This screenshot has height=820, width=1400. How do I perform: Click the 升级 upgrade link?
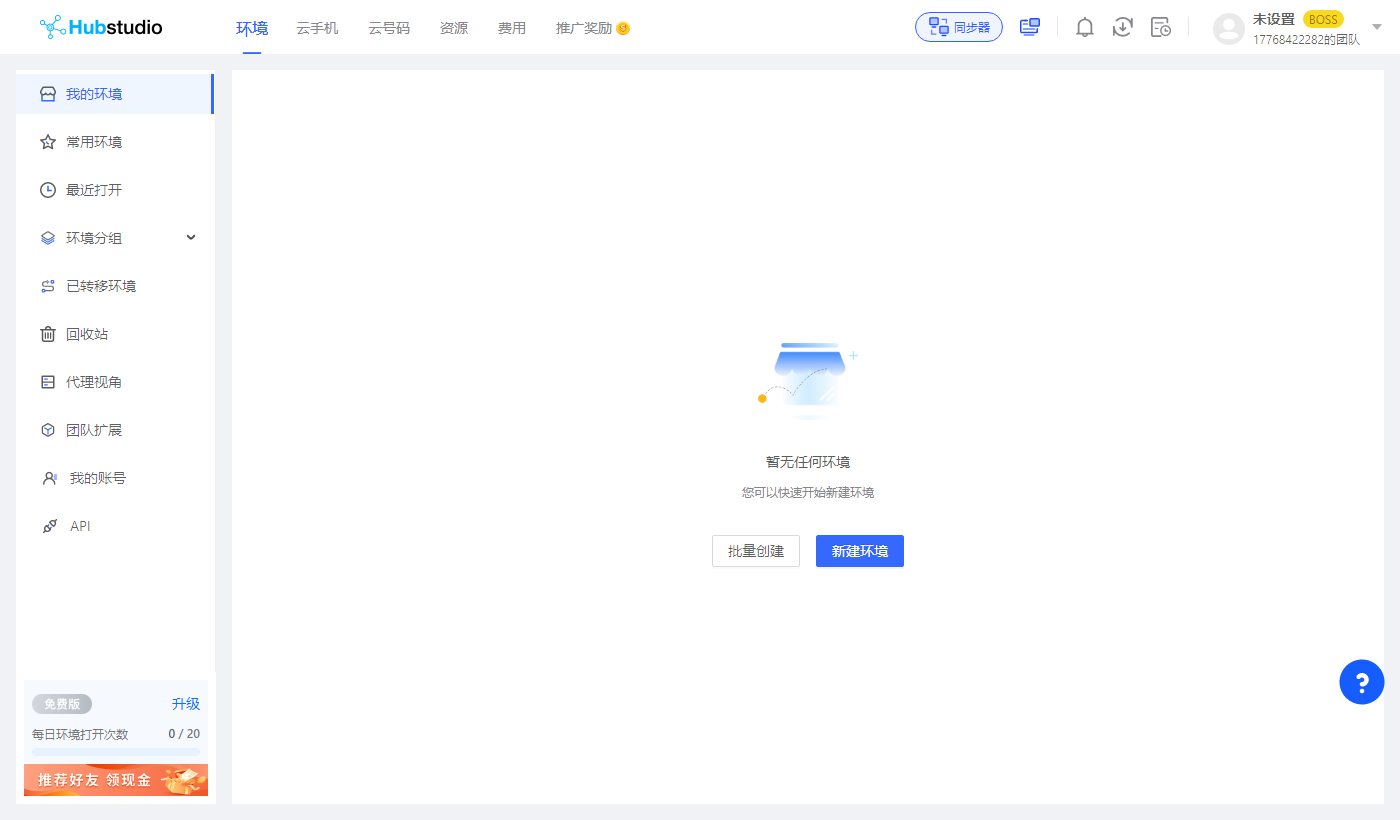click(x=186, y=704)
